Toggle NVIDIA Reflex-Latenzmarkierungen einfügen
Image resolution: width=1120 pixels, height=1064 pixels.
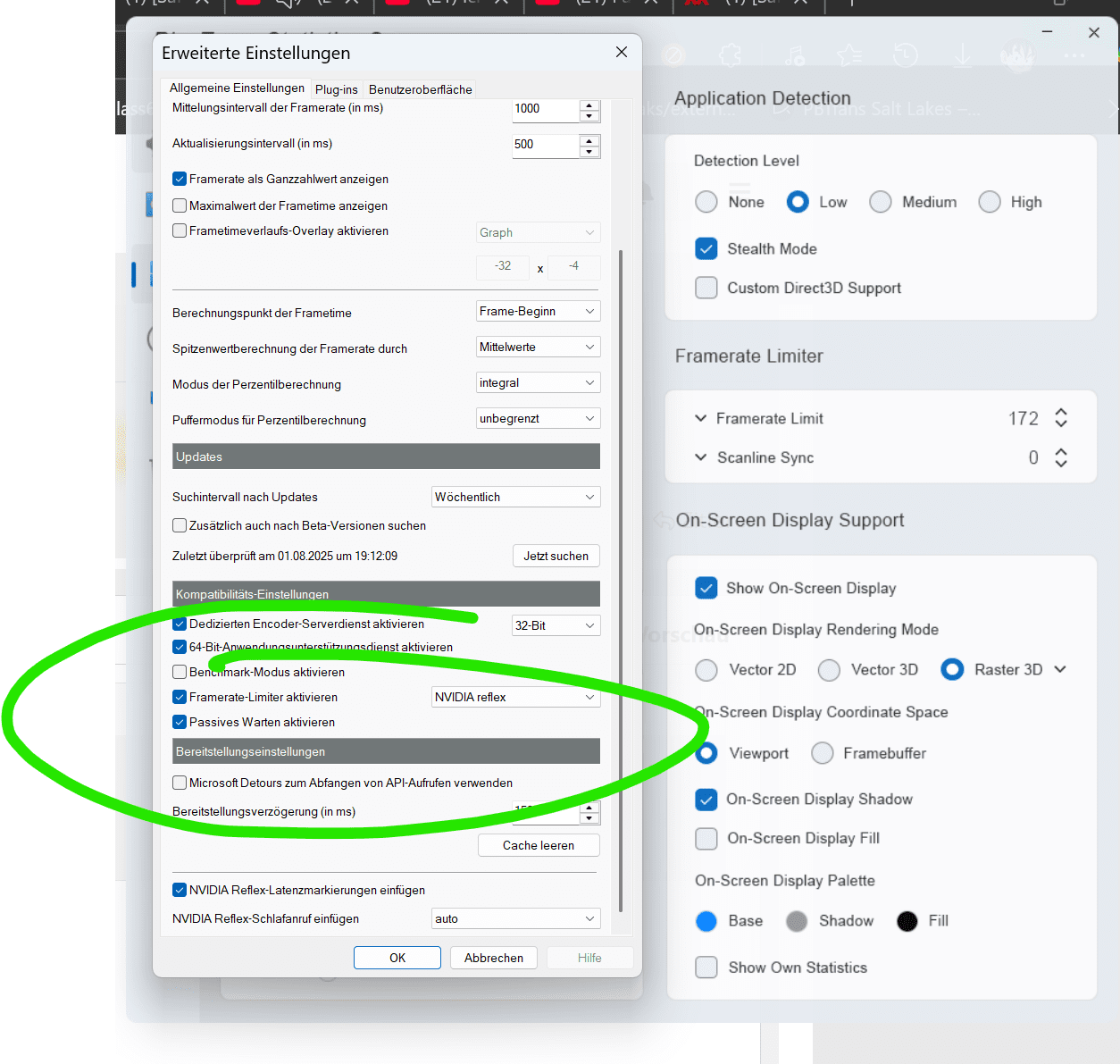180,890
